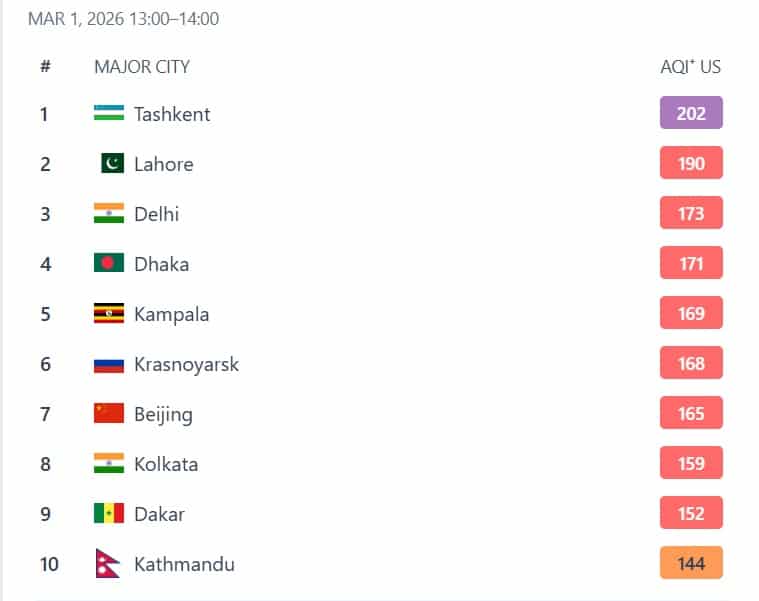The height and width of the screenshot is (601, 759).
Task: Click the red 190 AQI badge
Action: click(691, 163)
